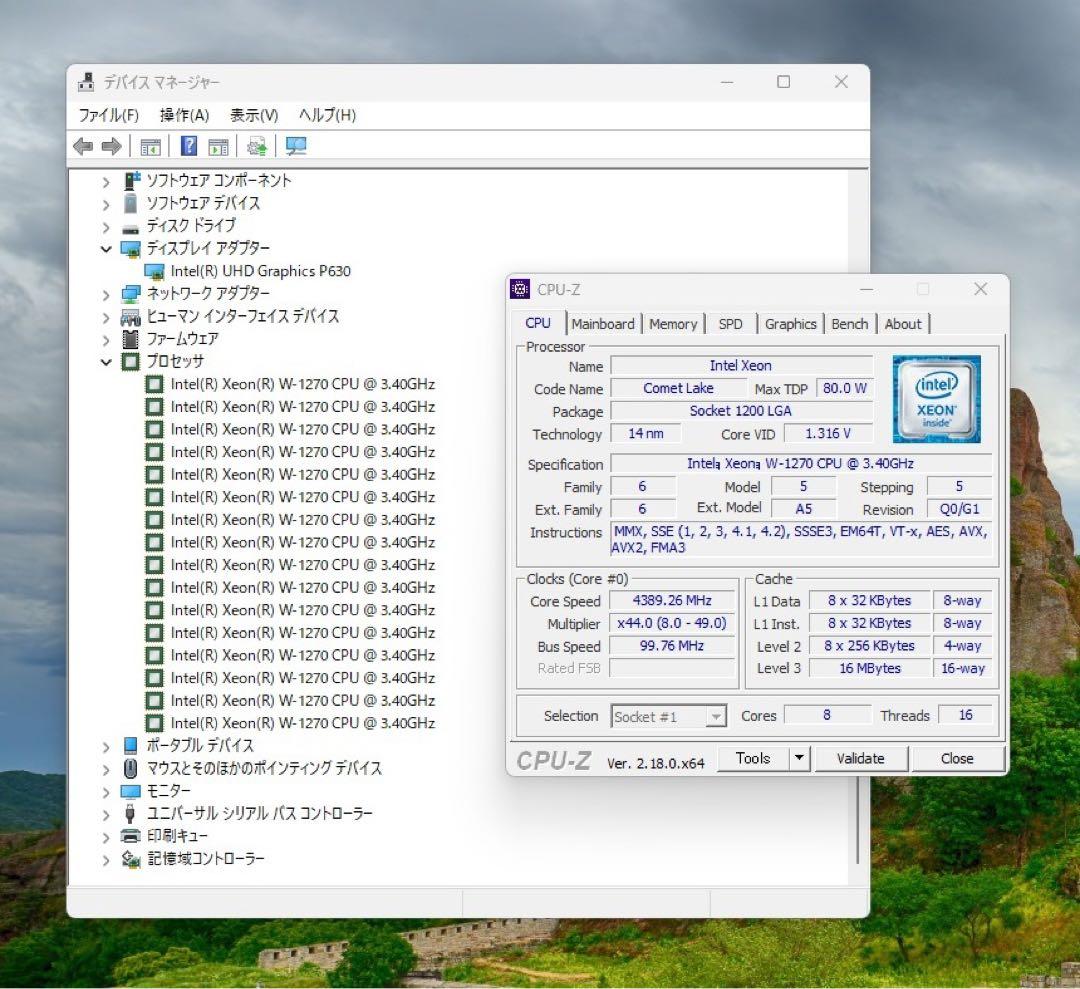The width and height of the screenshot is (1080, 989).
Task: Click the show/hide console tree toolbar icon
Action: click(x=150, y=146)
